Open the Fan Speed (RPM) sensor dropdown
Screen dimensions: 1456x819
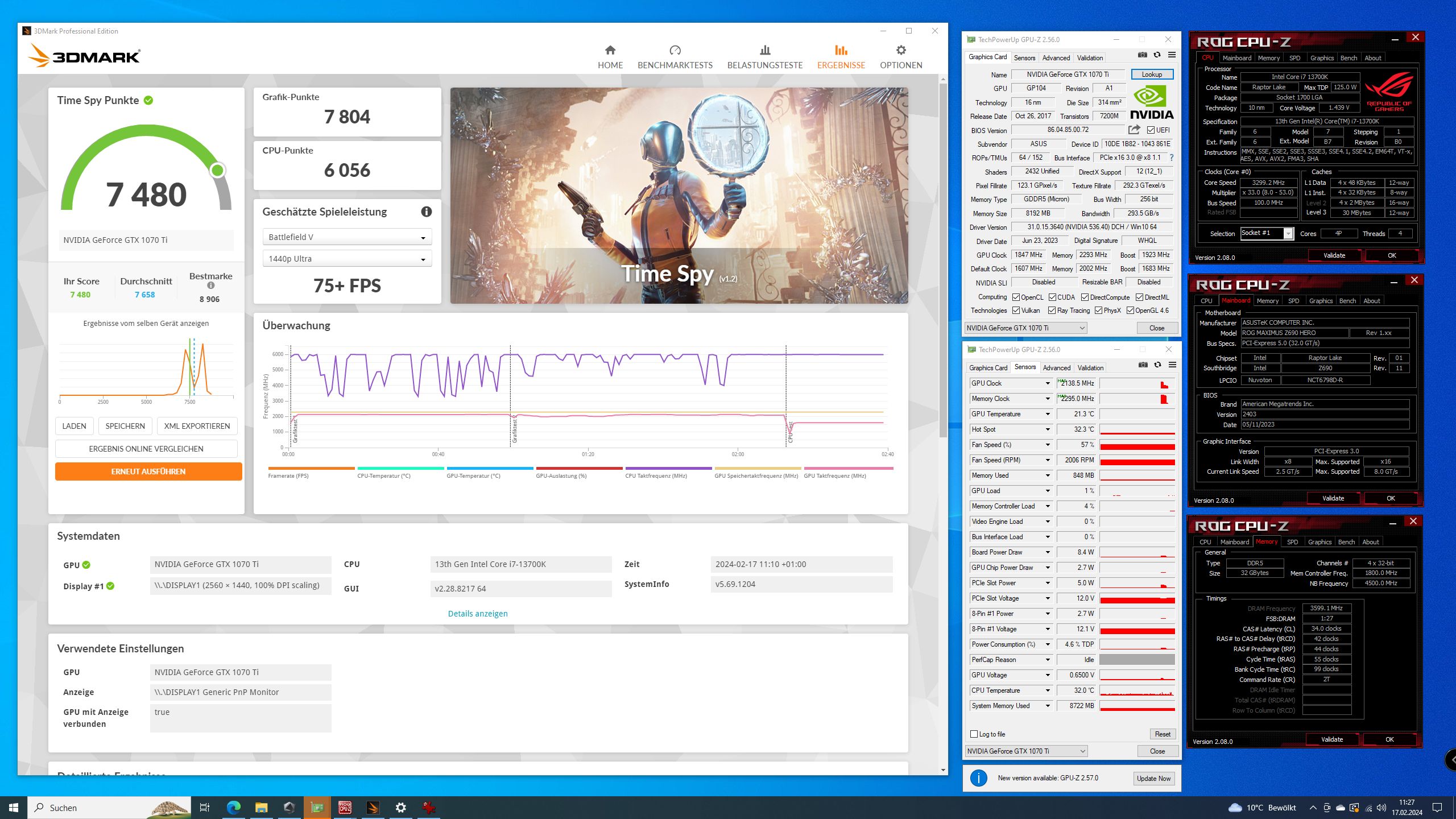pyautogui.click(x=1048, y=460)
